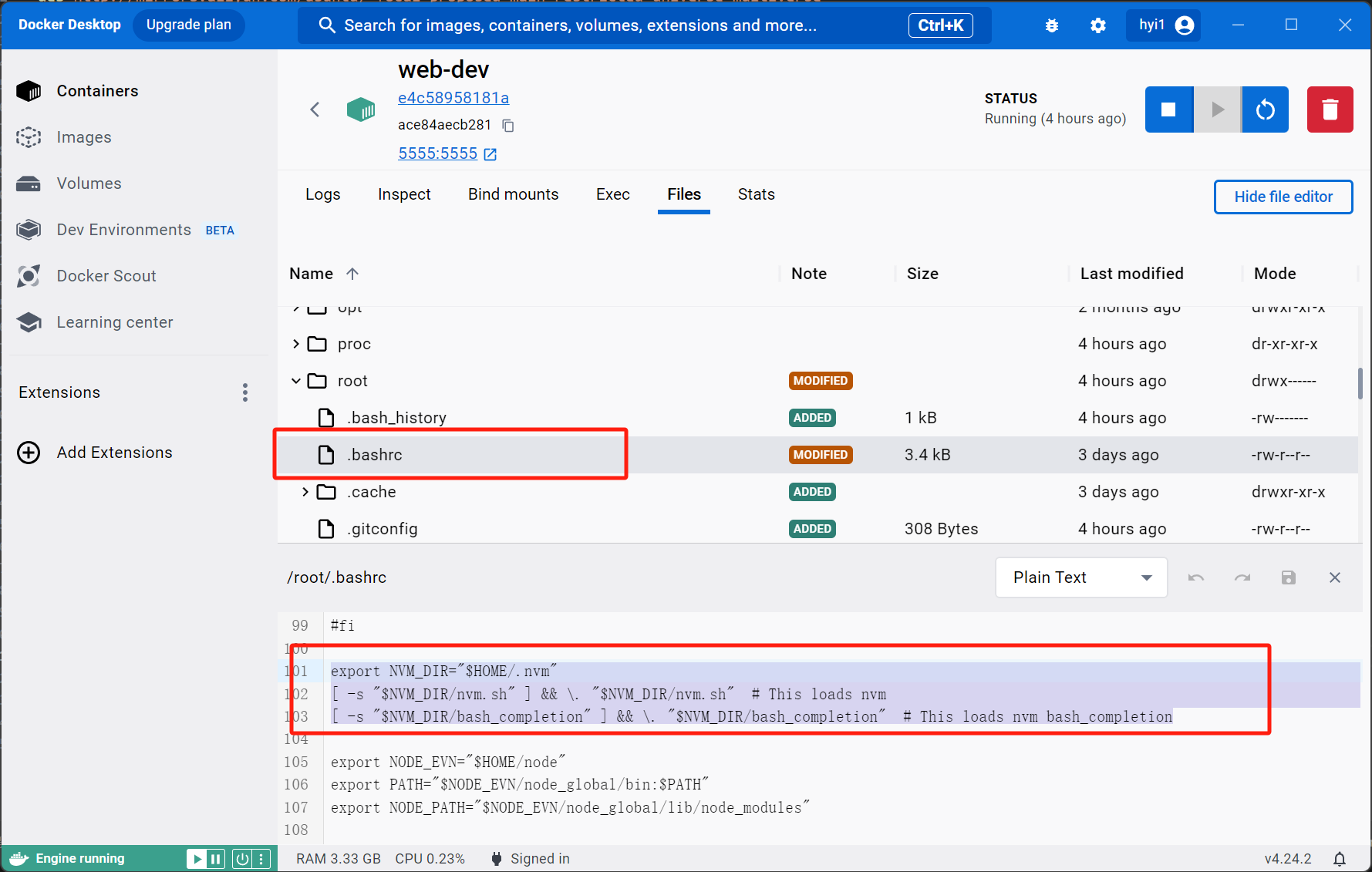
Task: Expand the .cache folder
Action: (x=305, y=492)
